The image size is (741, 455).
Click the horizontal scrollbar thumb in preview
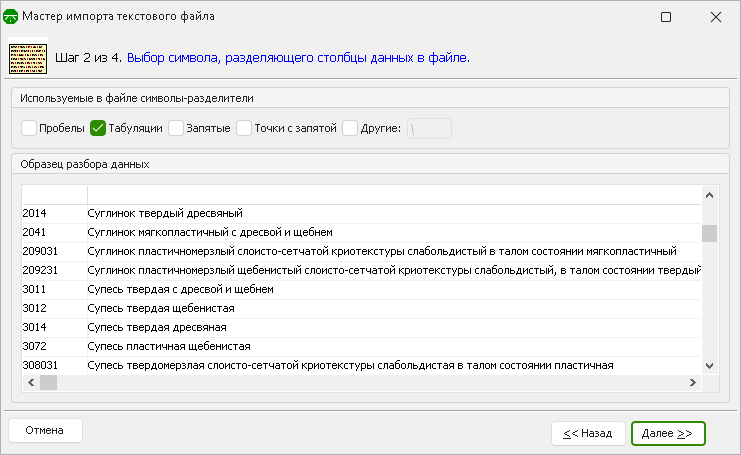(x=48, y=382)
